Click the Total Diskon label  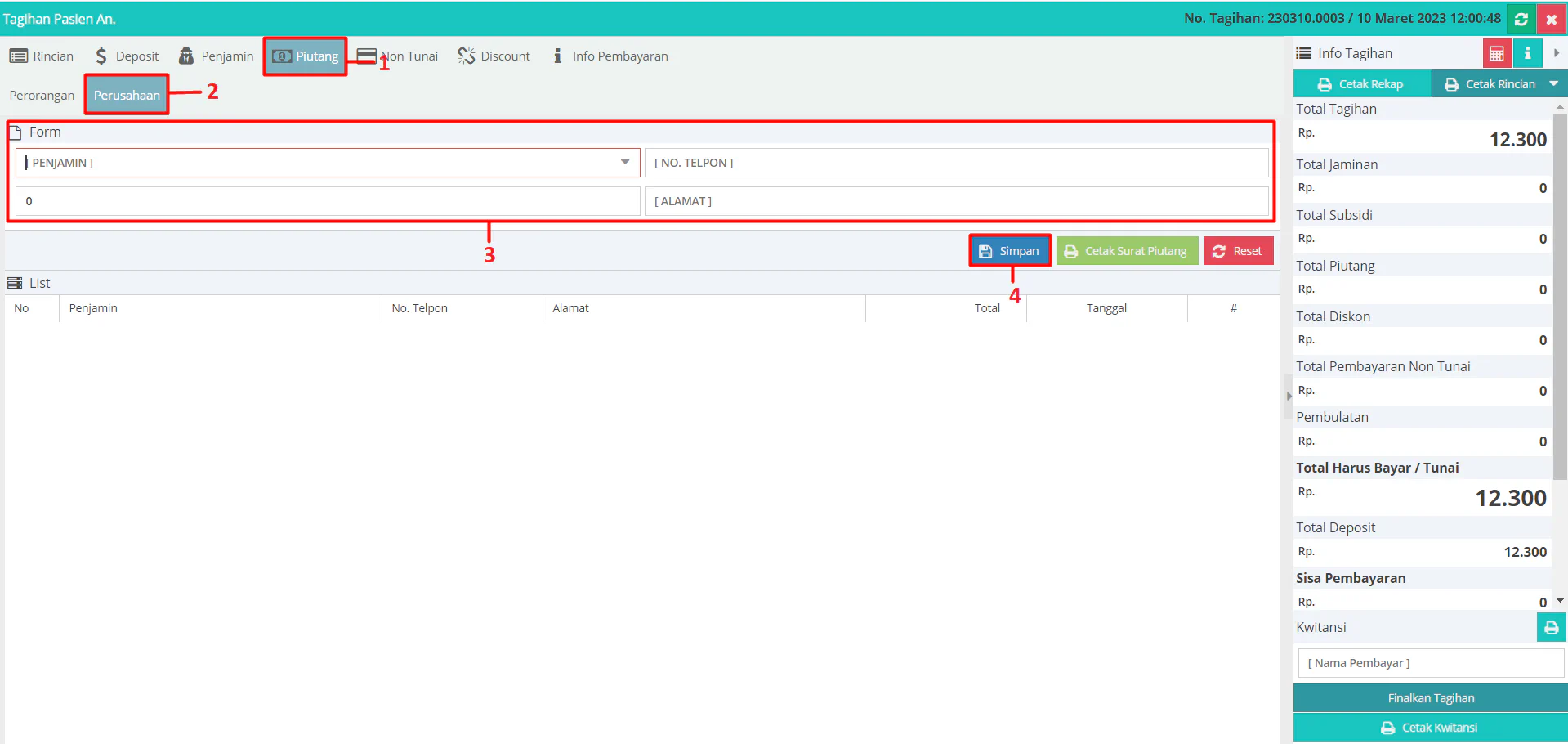[x=1333, y=316]
